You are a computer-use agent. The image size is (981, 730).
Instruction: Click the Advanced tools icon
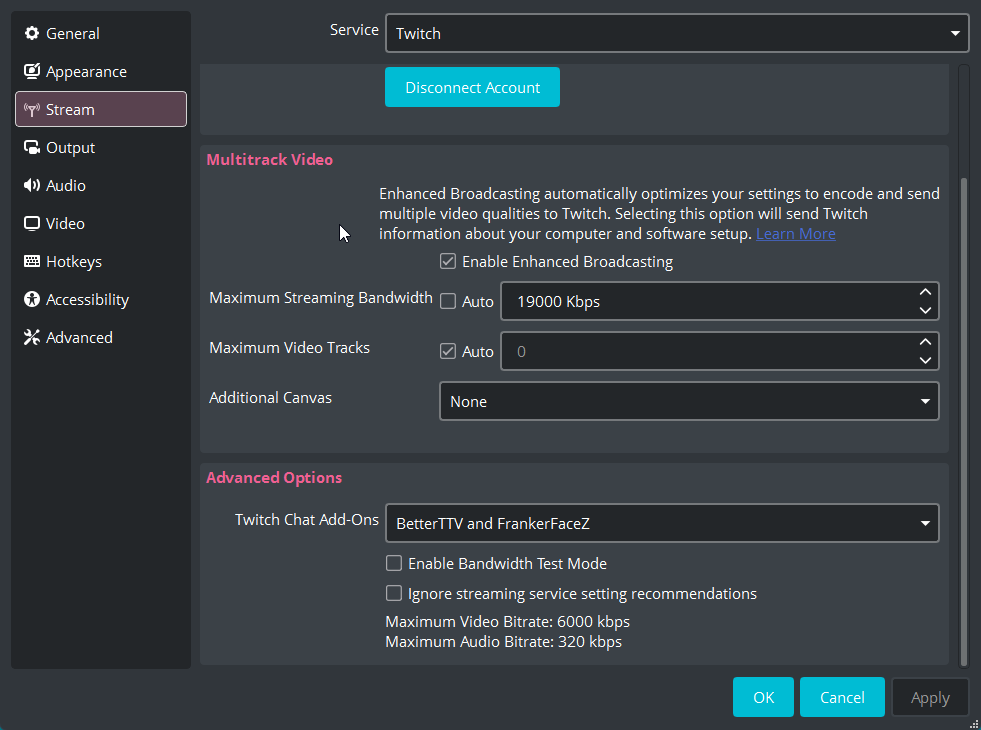tap(31, 338)
